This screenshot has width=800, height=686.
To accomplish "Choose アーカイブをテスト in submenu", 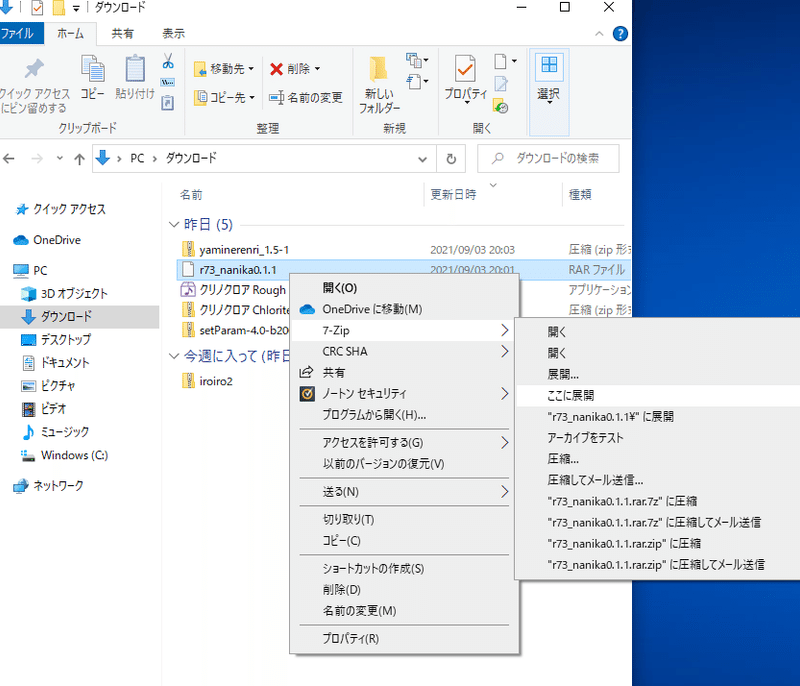I will click(x=658, y=438).
